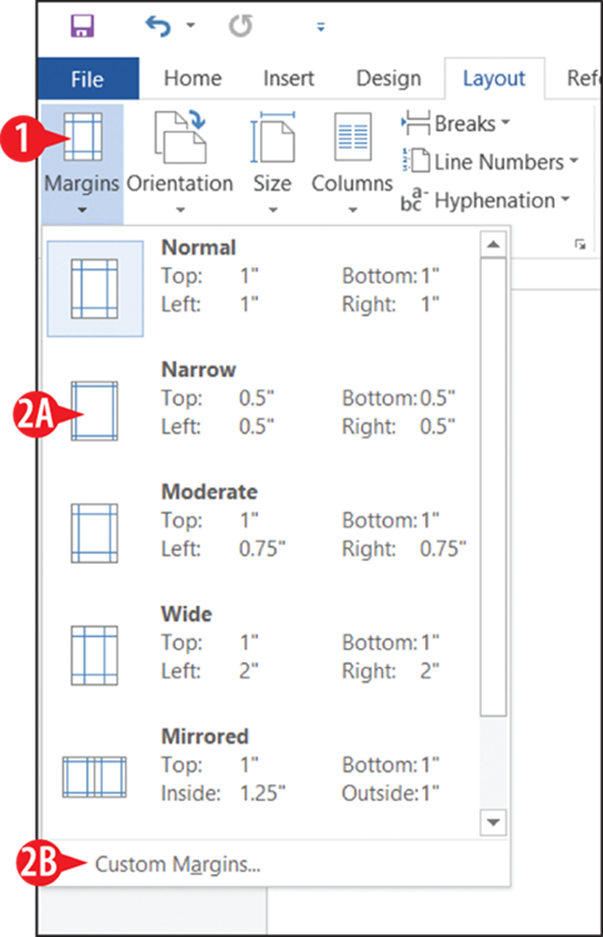Open the Line Numbers dropdown

click(x=491, y=161)
